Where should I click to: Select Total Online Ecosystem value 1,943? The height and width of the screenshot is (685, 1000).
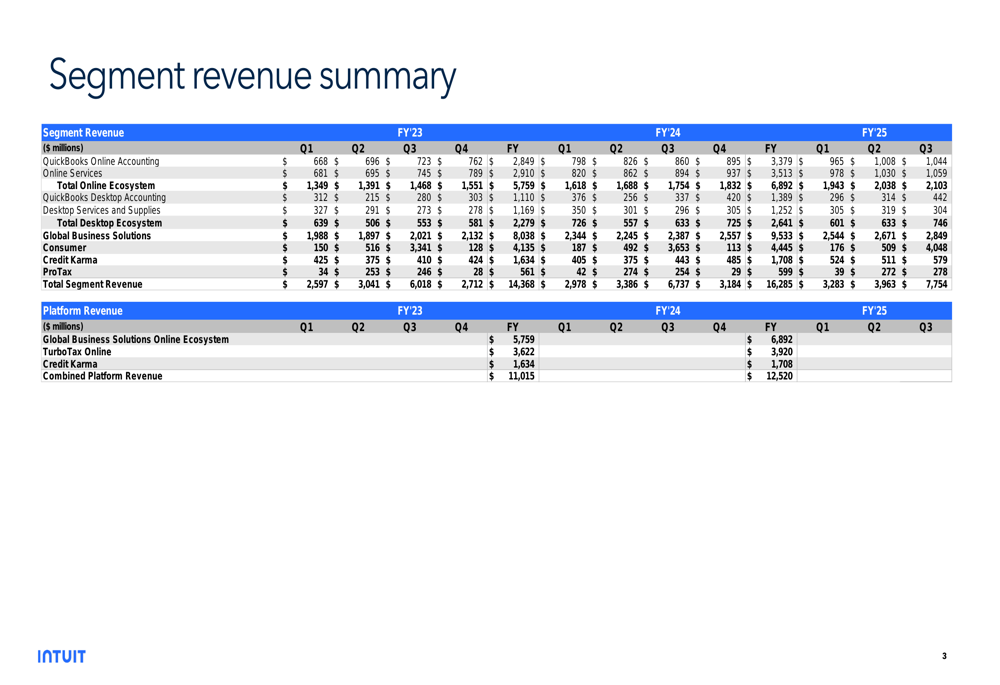pyautogui.click(x=833, y=186)
